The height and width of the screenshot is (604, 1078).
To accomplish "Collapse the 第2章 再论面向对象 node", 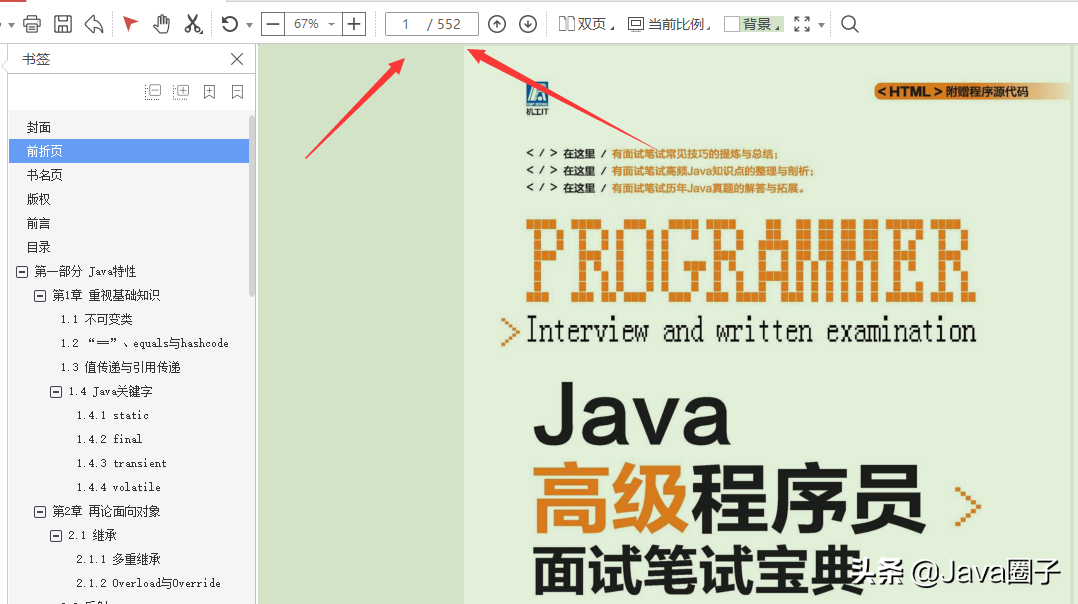I will [x=40, y=512].
